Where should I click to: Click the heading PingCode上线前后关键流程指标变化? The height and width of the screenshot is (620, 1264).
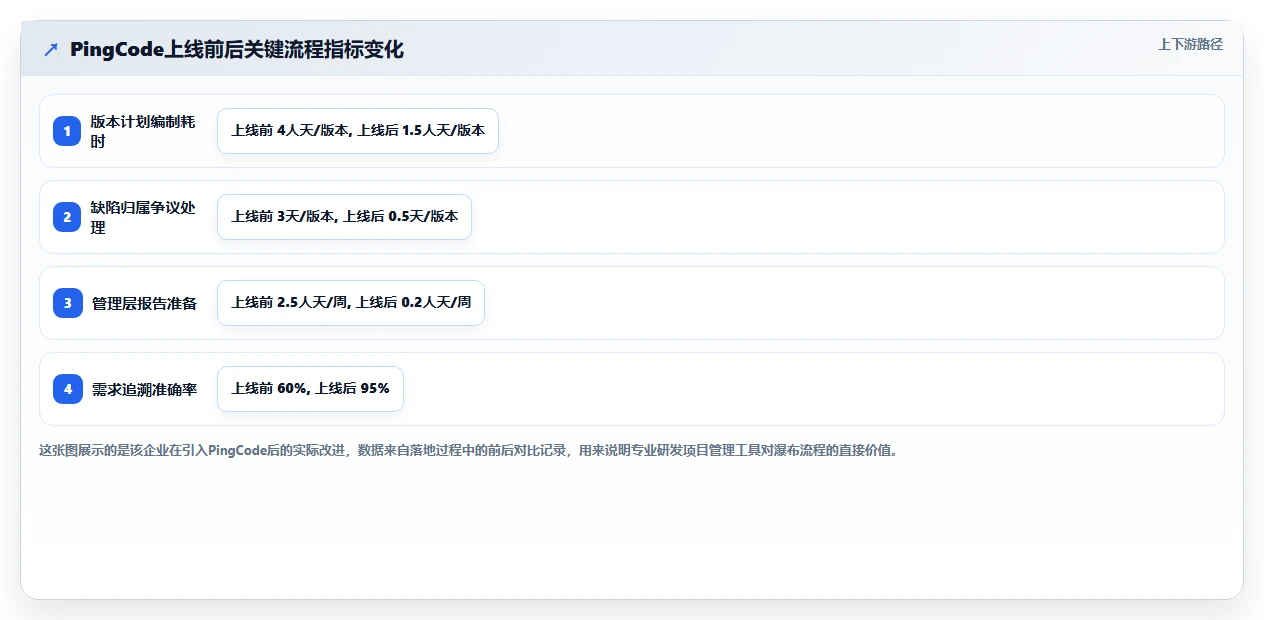tap(237, 49)
